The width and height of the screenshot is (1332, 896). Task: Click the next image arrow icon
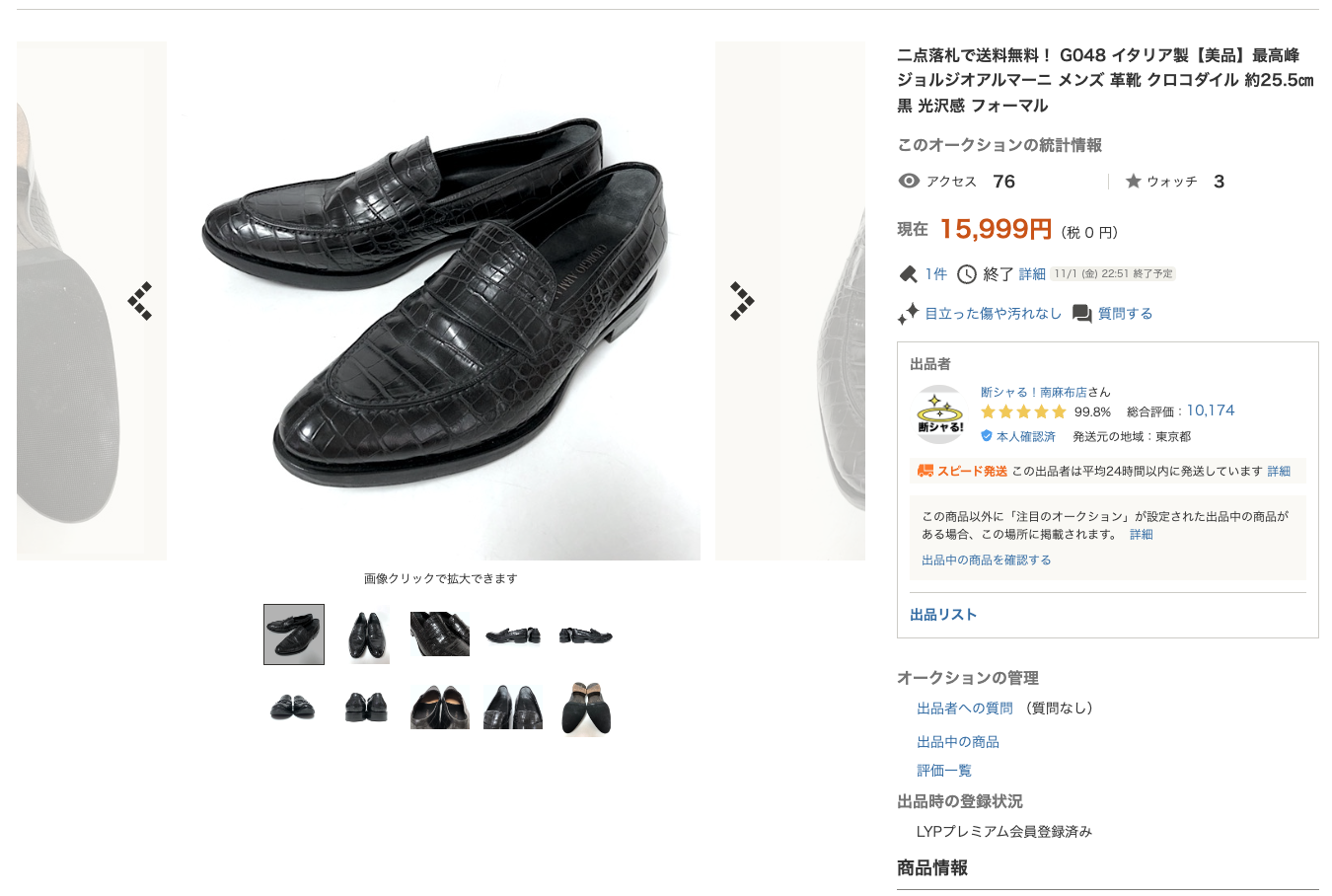pos(742,301)
